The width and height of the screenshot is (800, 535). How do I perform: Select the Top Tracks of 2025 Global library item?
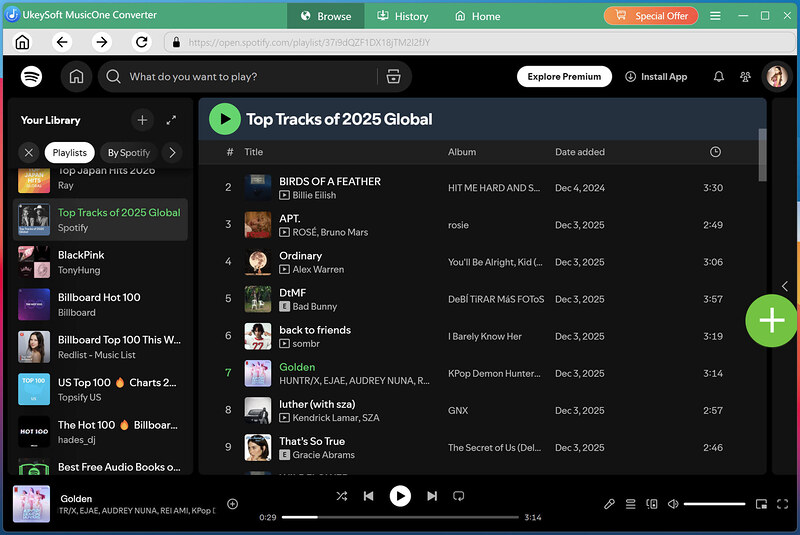point(100,219)
